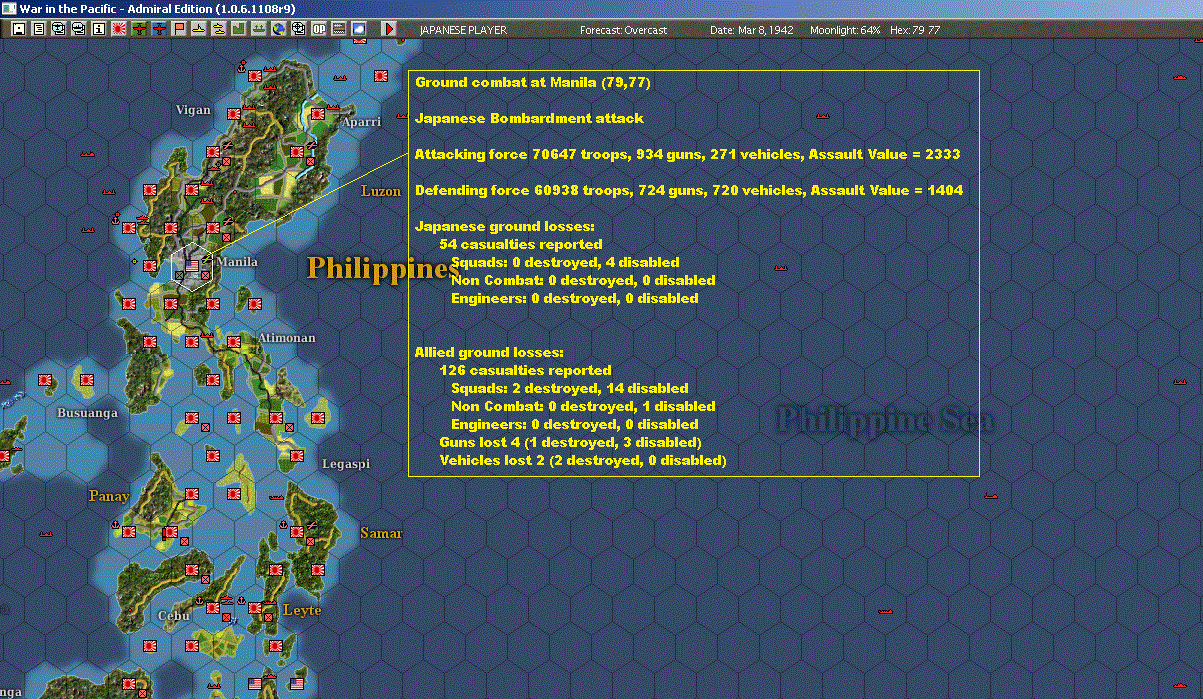The height and width of the screenshot is (699, 1203).
Task: Select the US flag base at Manila
Action: (192, 265)
